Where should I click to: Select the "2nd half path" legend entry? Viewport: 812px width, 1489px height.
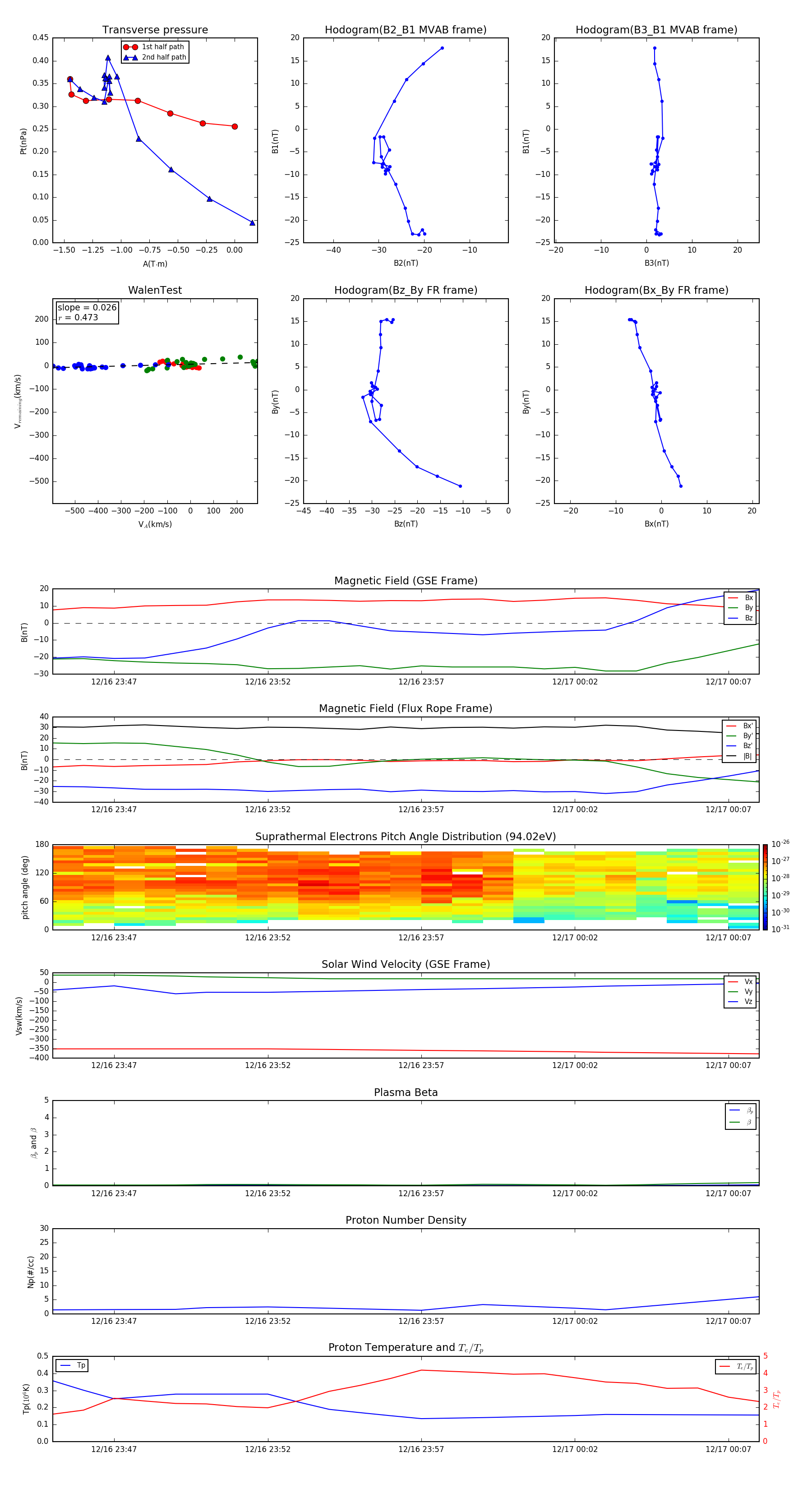click(155, 57)
